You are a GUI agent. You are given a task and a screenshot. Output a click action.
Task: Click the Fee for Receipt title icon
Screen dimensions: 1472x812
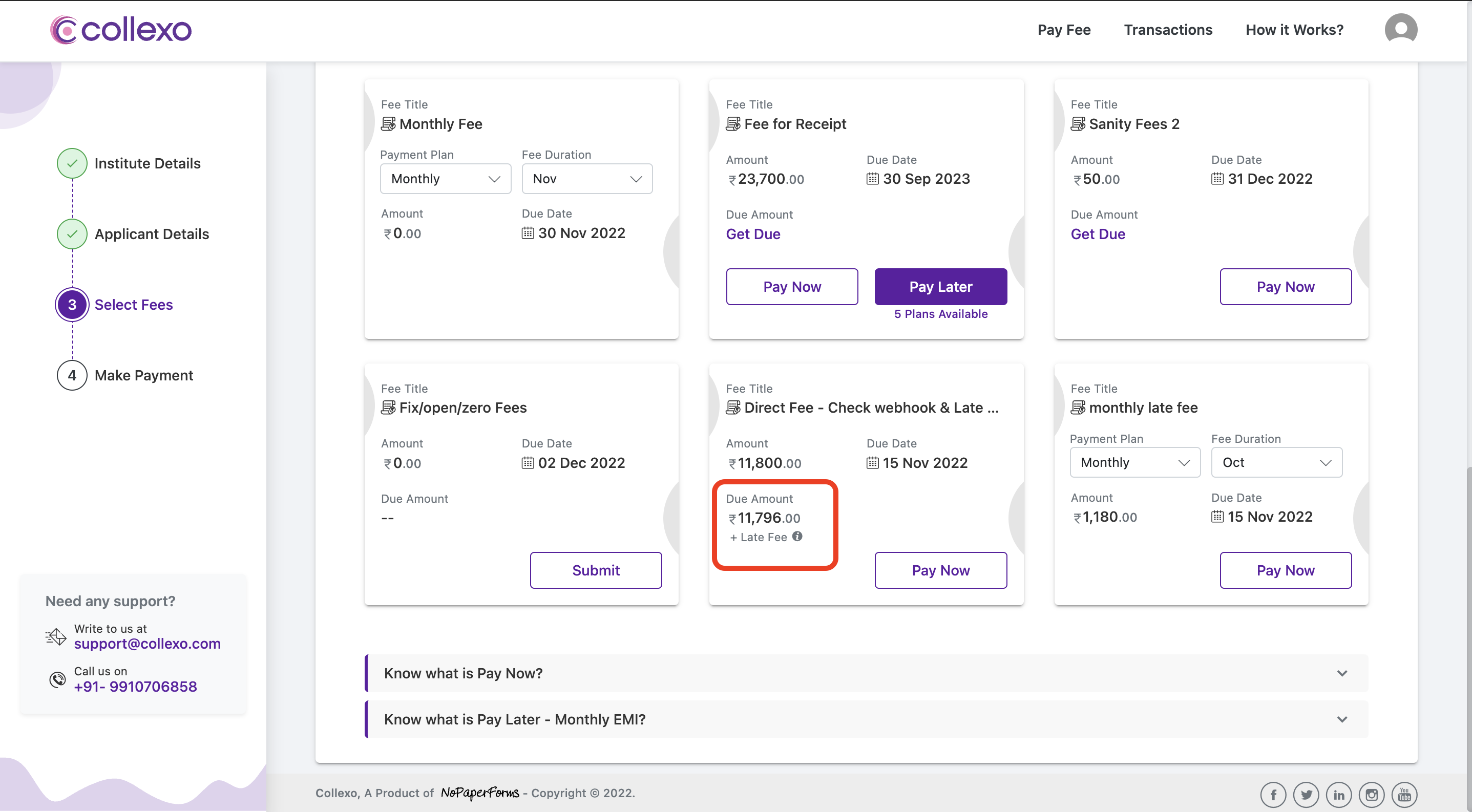click(733, 124)
